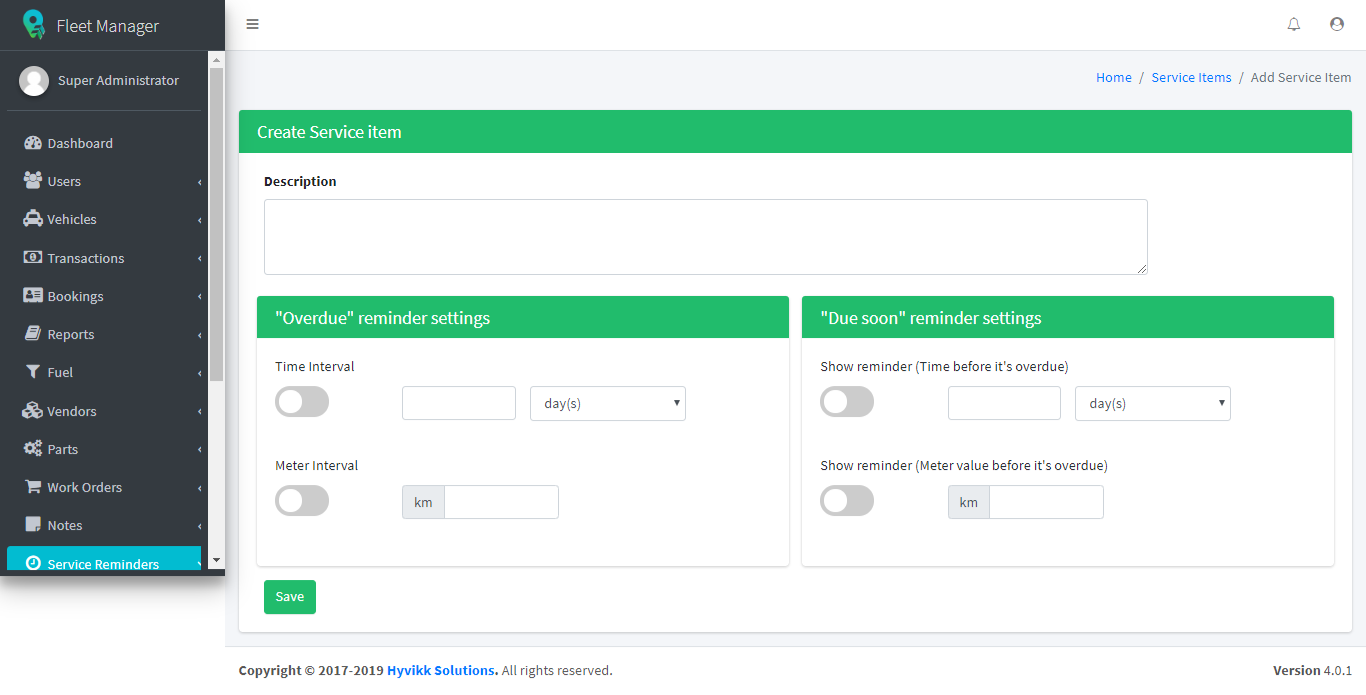This screenshot has height=695, width=1366.
Task: Click the Save button
Action: coord(290,597)
